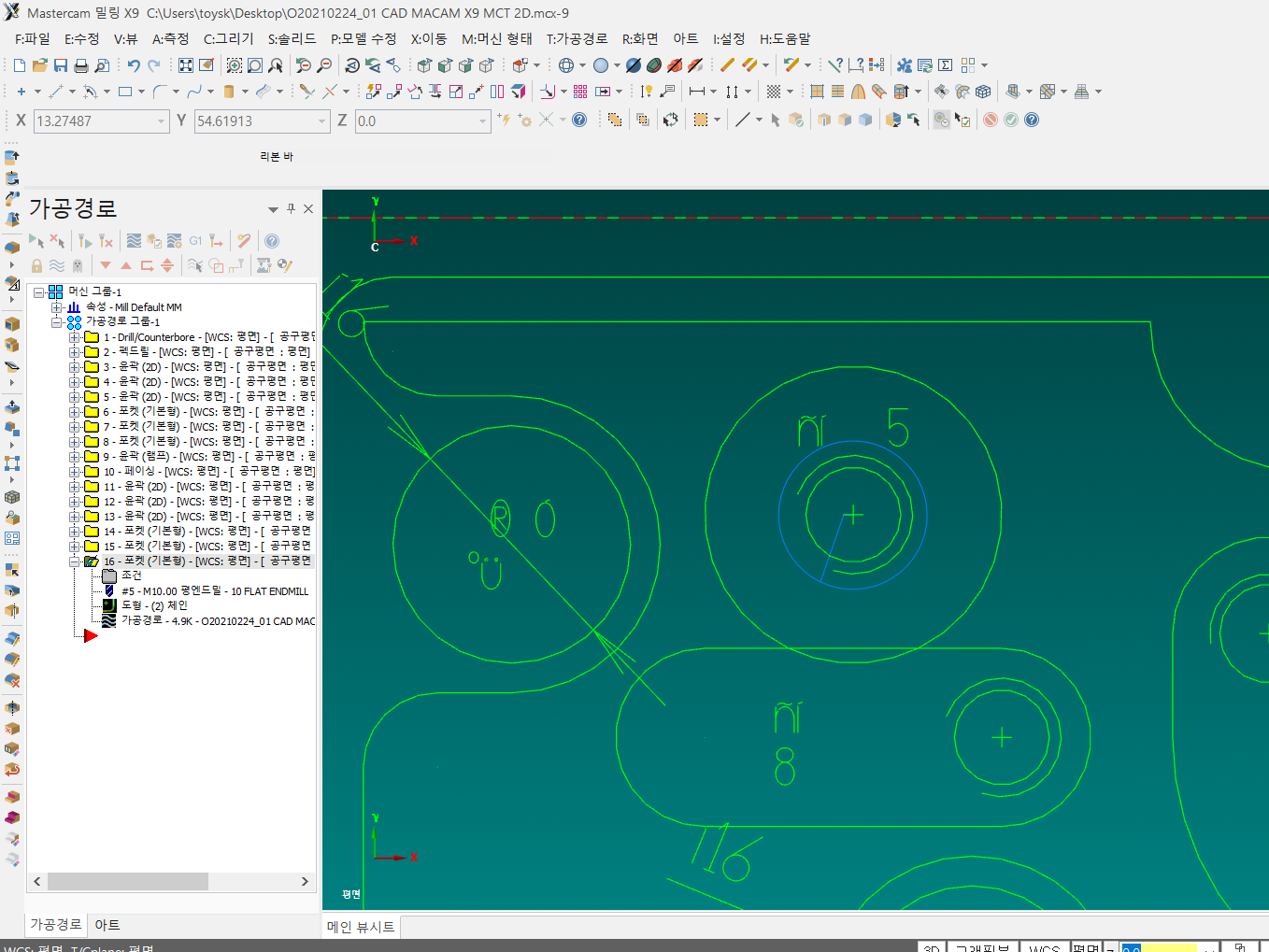Select the fillet entities tool
The width and height of the screenshot is (1269, 952).
point(160,92)
